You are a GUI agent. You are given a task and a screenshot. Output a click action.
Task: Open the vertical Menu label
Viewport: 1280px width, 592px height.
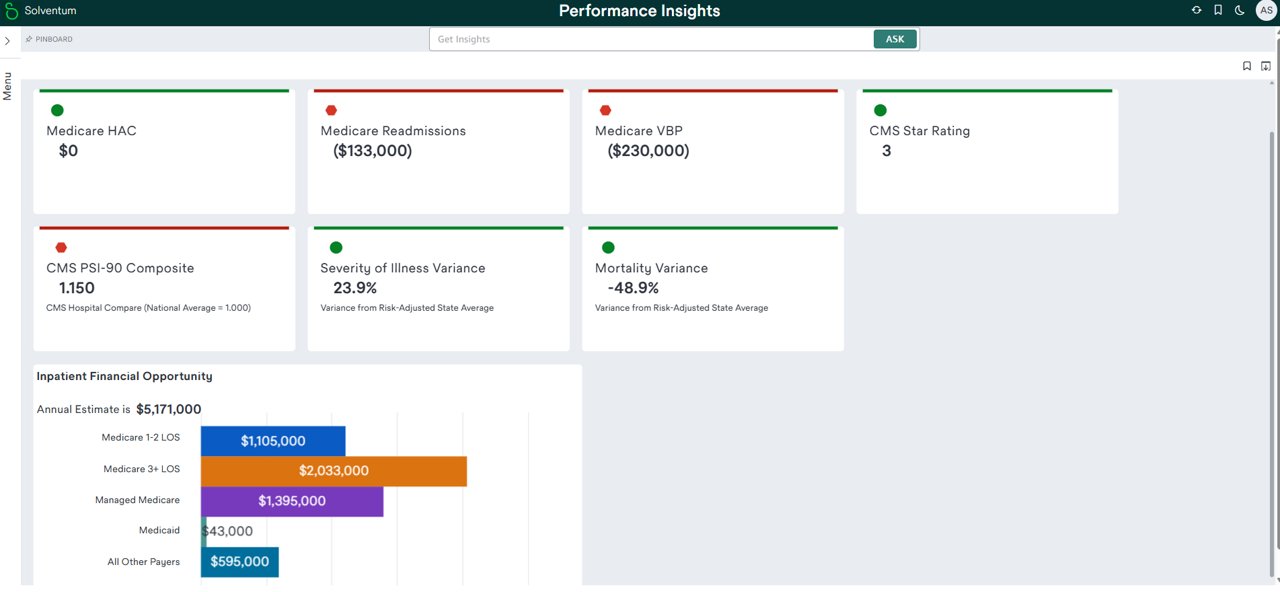8,85
